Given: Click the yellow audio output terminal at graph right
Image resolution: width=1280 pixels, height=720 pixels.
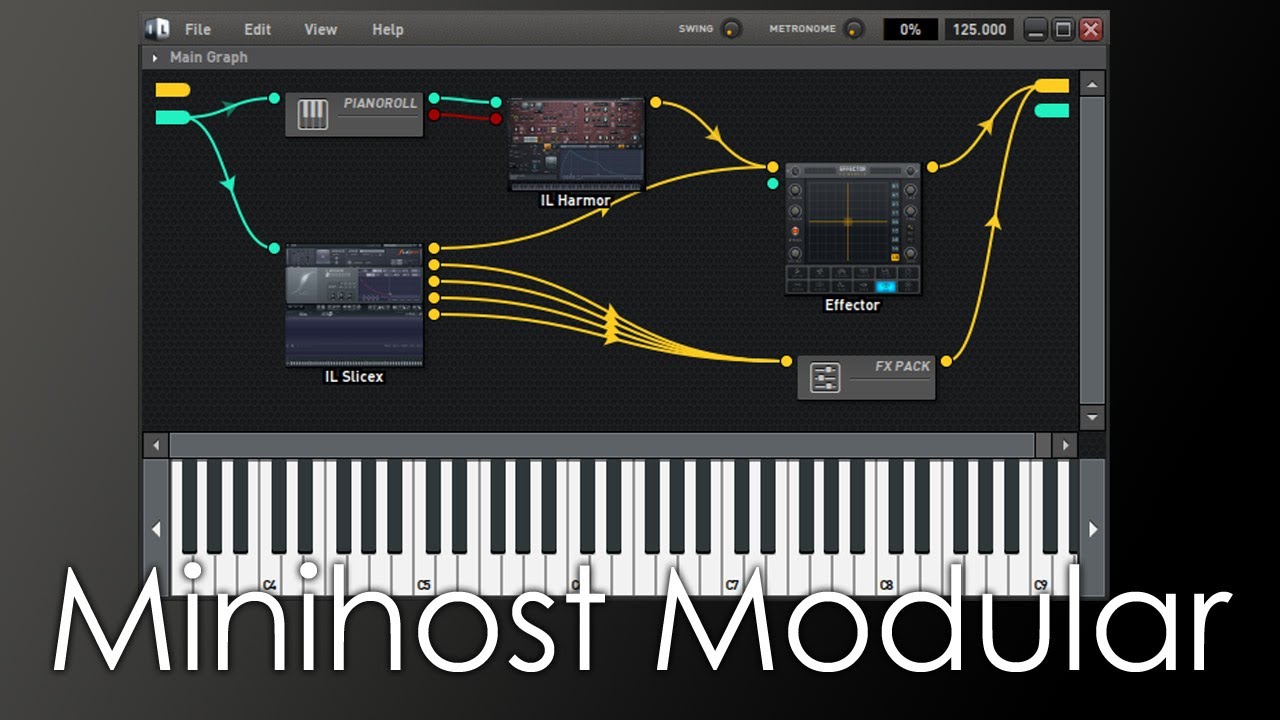Looking at the screenshot, I should pos(1052,86).
